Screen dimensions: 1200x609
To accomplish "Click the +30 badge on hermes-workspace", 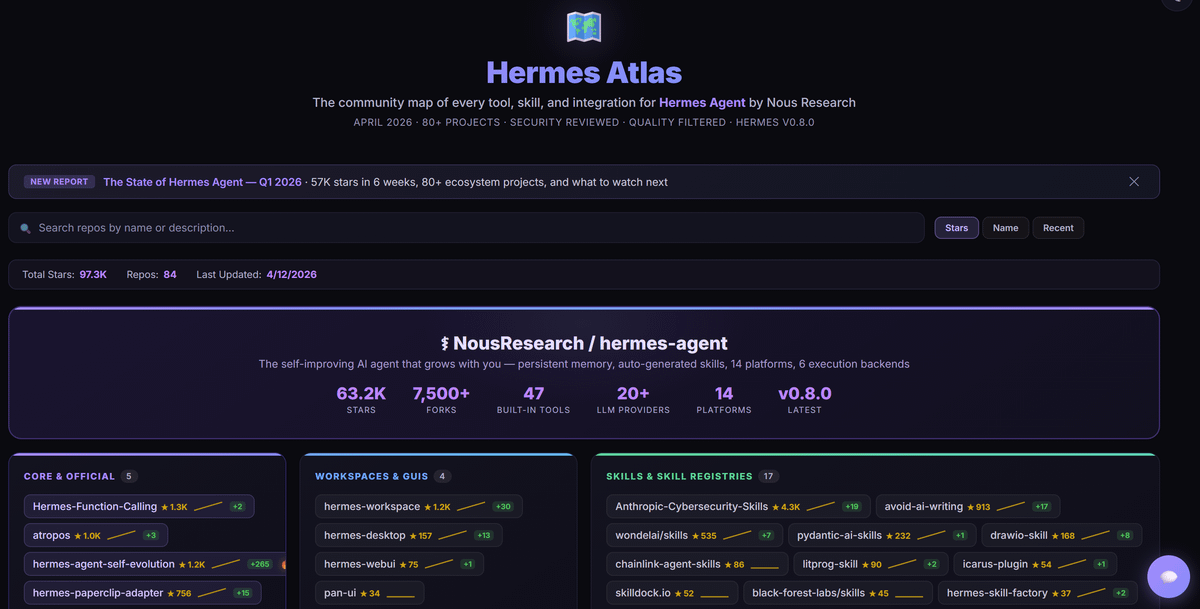I will pos(503,507).
